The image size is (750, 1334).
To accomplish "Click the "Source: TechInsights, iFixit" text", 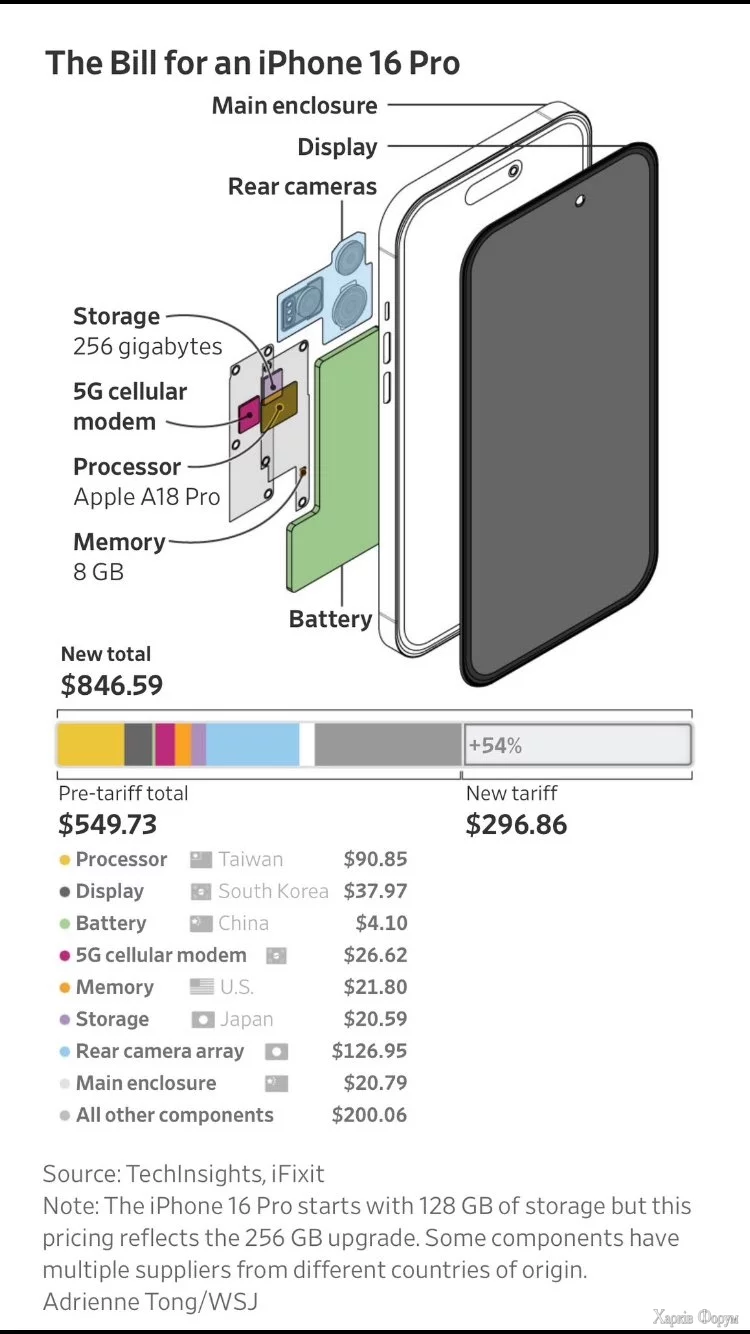I will coord(183,1173).
